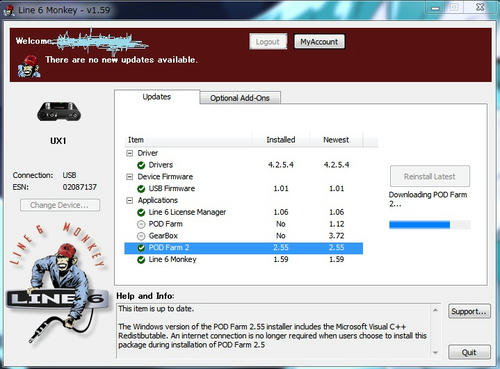Viewport: 500px width, 369px height.
Task: Click the gray not-installed icon beside POD Farm 1.12
Action: tap(141, 224)
